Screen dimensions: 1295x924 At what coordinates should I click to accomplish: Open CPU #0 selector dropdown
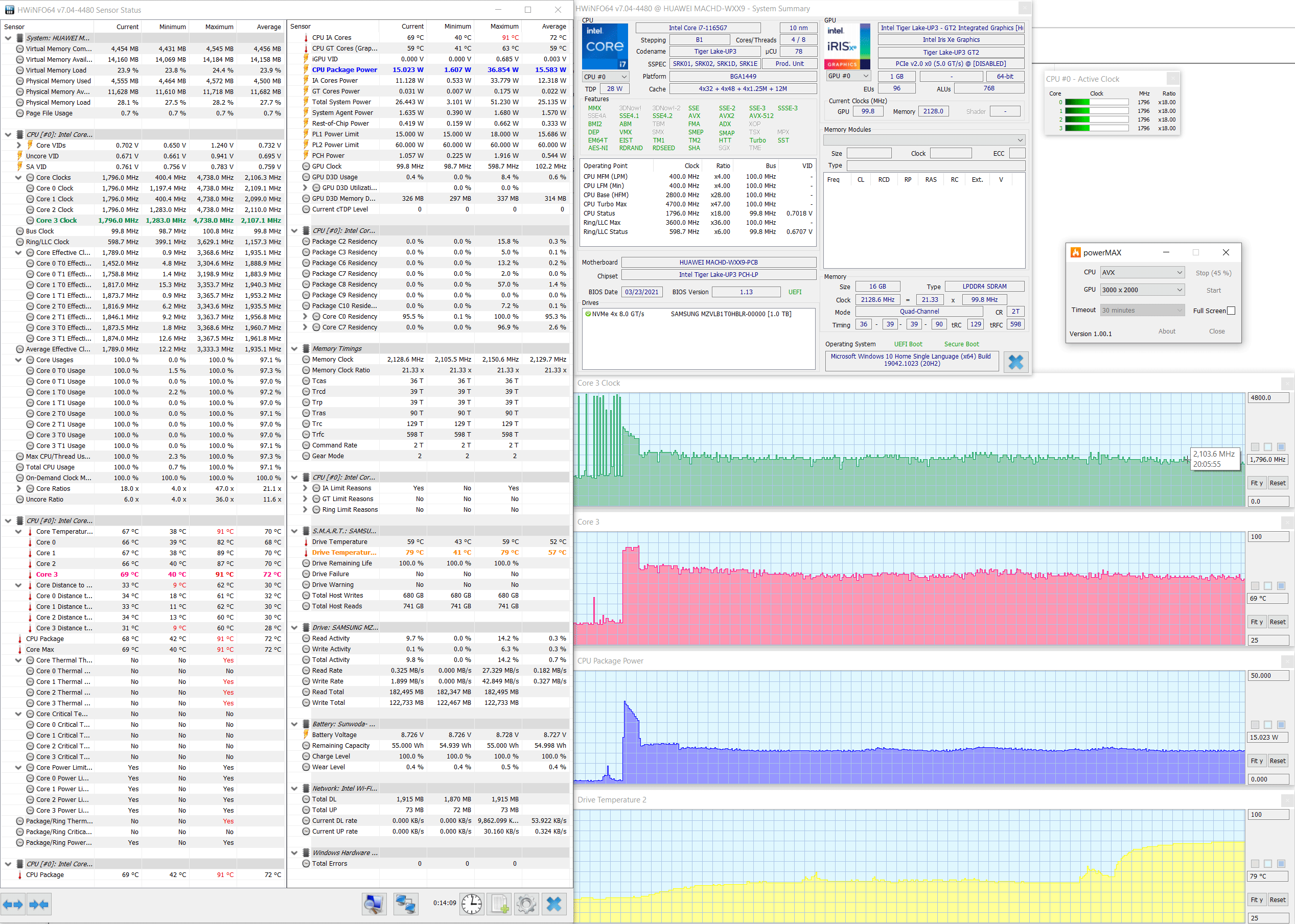tap(605, 77)
